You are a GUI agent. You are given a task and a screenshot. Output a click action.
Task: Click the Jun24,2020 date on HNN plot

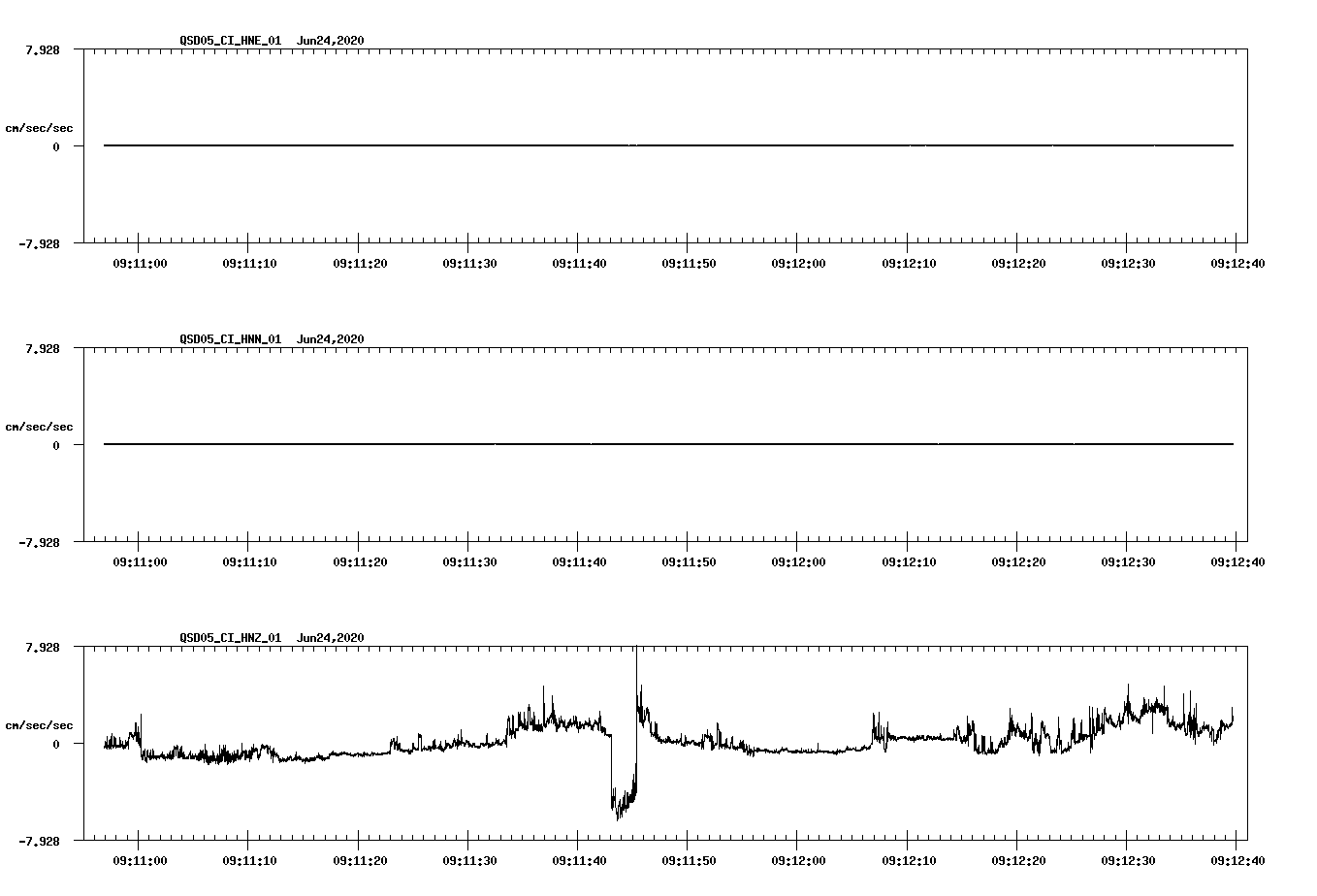[330, 339]
